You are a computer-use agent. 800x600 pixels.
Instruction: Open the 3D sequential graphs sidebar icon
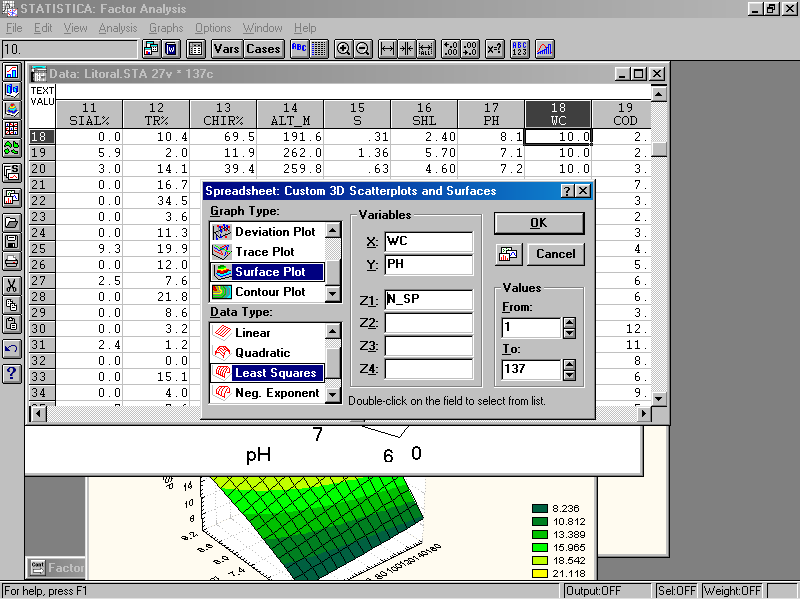tap(12, 91)
